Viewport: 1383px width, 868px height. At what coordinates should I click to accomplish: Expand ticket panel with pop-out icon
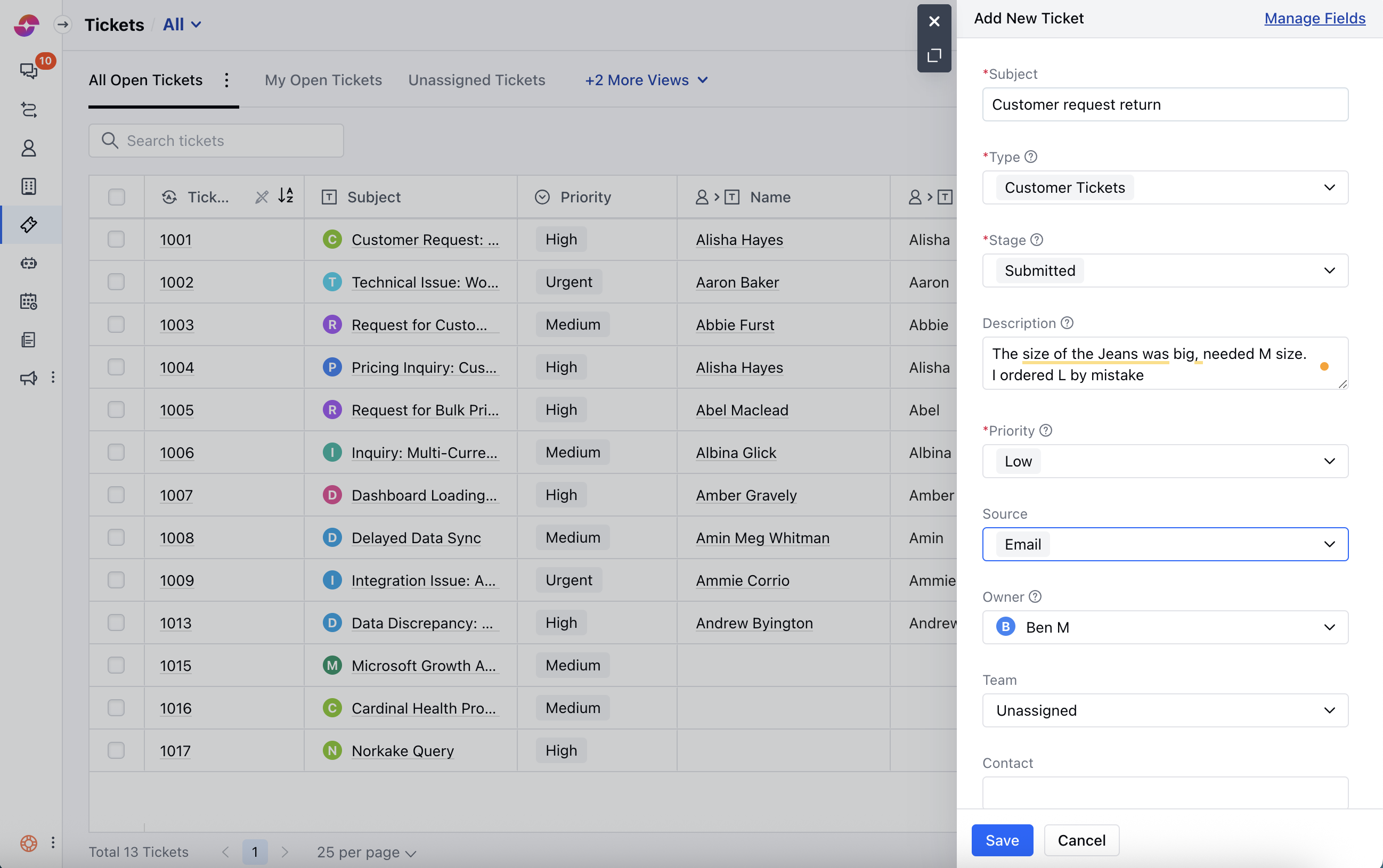[x=934, y=56]
